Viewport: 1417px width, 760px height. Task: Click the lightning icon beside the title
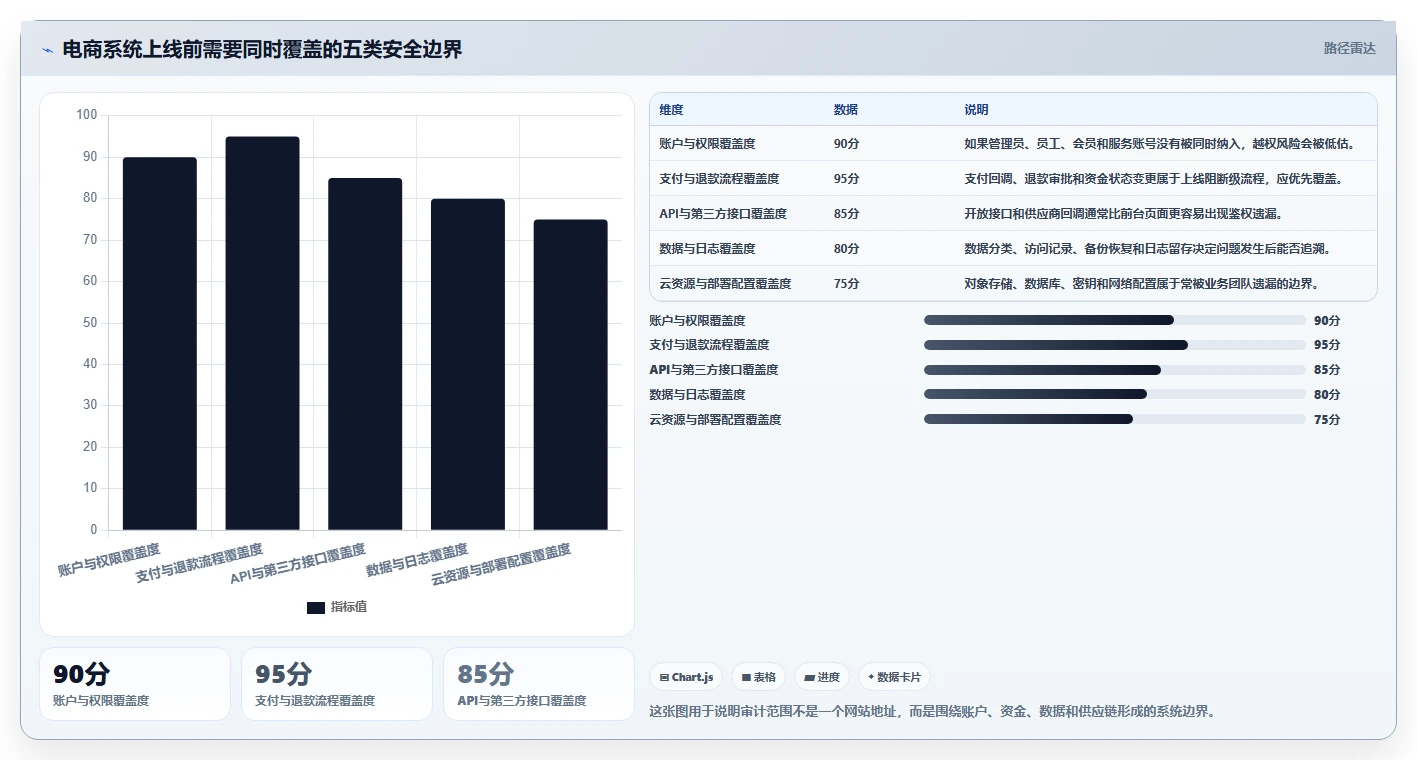tap(47, 50)
